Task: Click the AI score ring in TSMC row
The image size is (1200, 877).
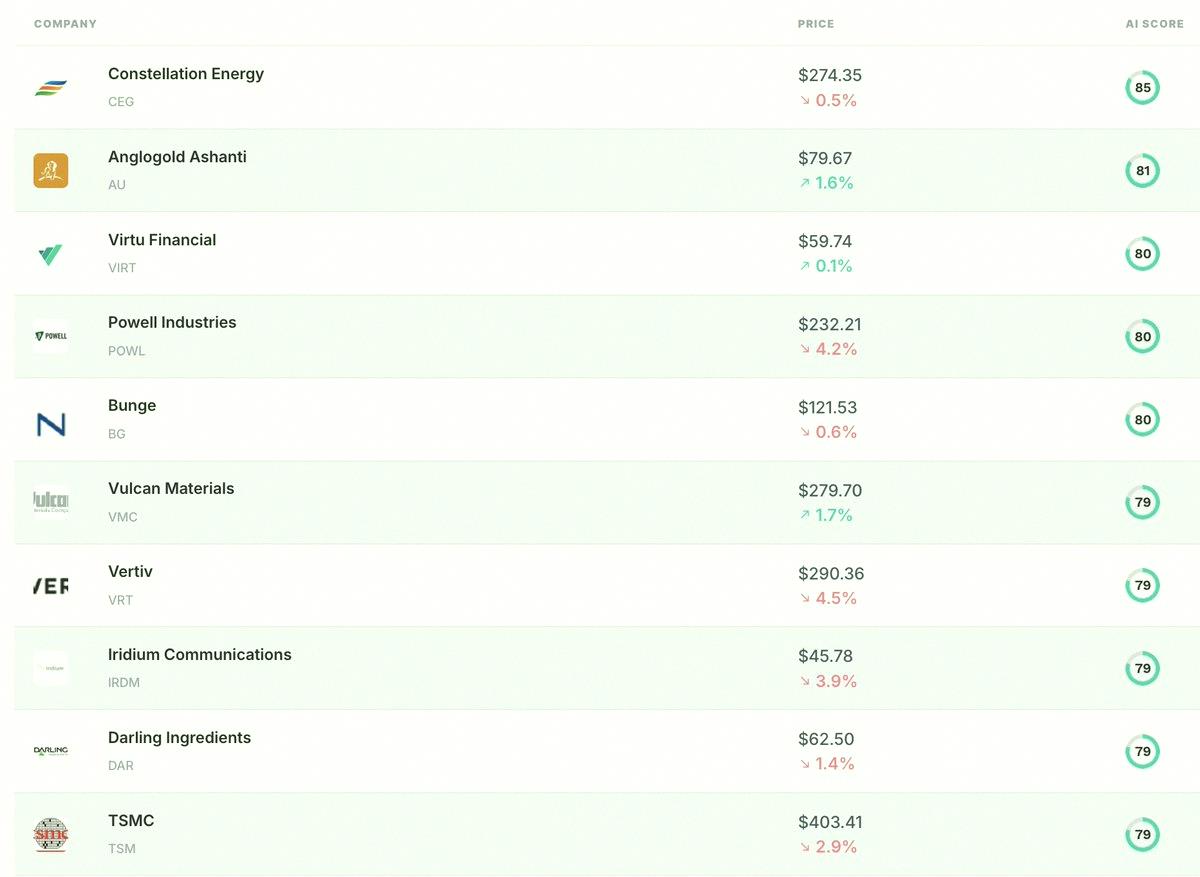Action: point(1143,835)
